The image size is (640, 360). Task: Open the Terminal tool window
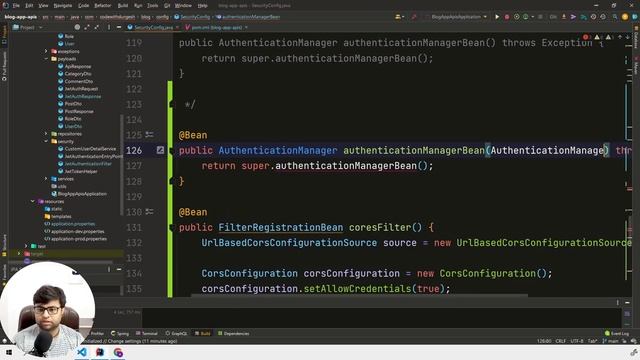point(147,333)
